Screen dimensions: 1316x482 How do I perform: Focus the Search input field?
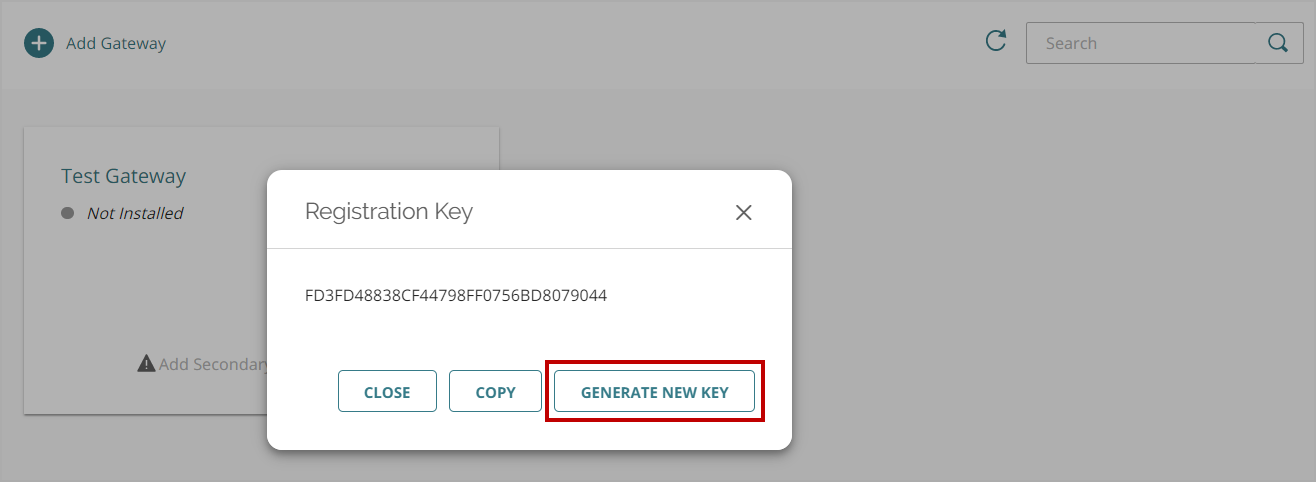tap(1140, 43)
